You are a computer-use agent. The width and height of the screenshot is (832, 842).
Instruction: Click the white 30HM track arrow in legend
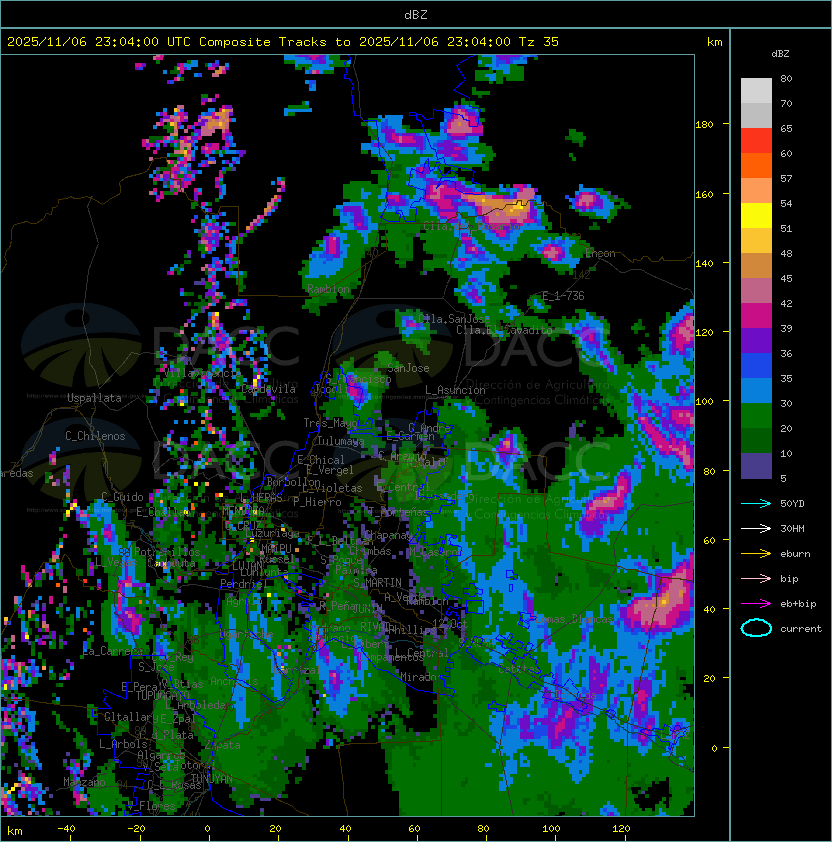(756, 528)
